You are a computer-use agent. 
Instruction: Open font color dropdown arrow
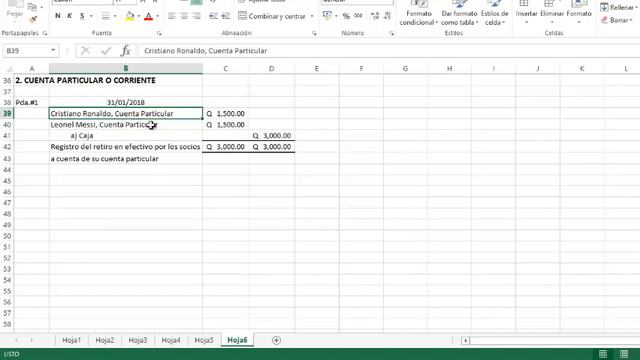click(158, 16)
